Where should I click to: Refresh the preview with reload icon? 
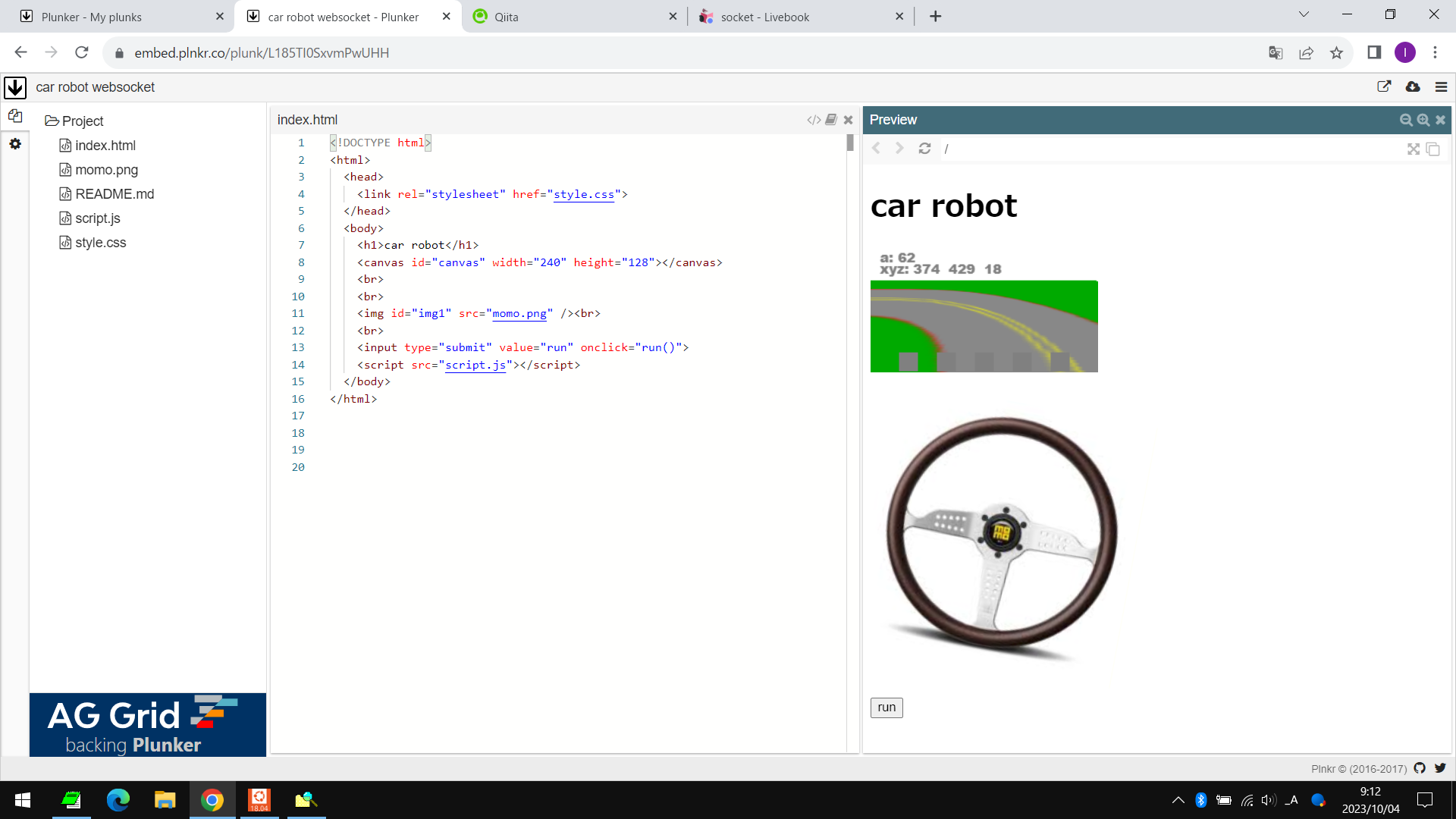pos(924,149)
